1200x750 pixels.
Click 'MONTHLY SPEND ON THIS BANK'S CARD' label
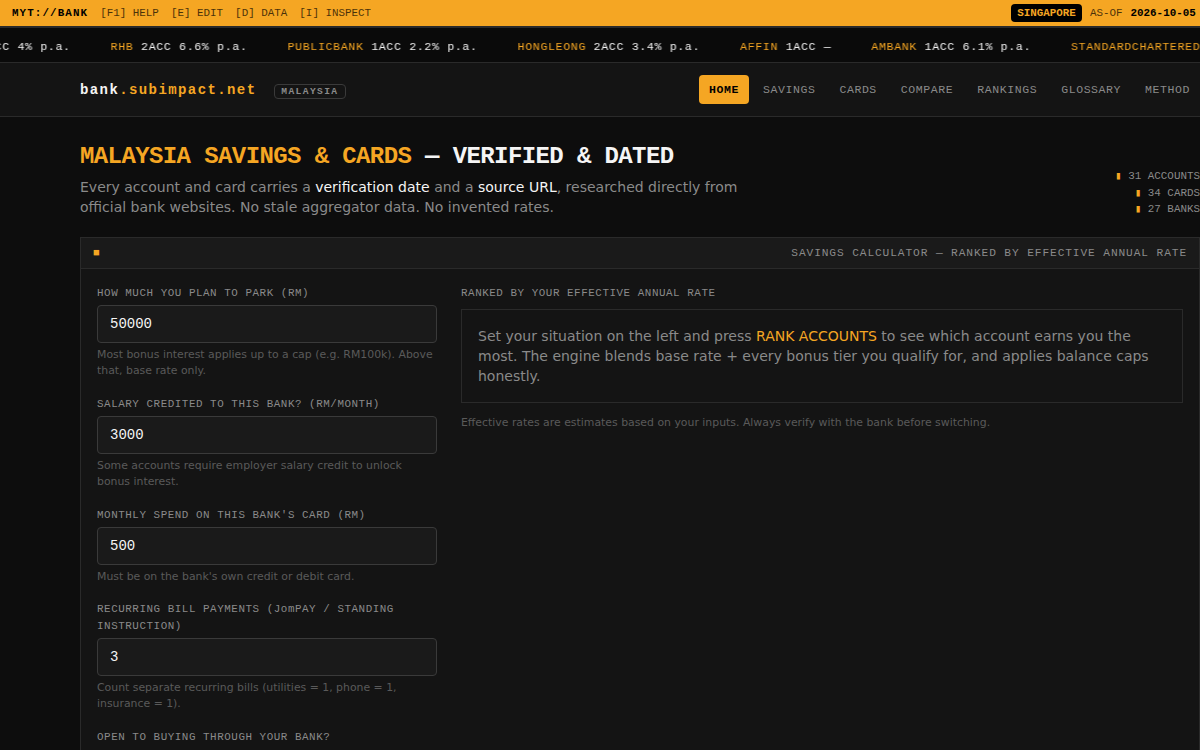(231, 515)
